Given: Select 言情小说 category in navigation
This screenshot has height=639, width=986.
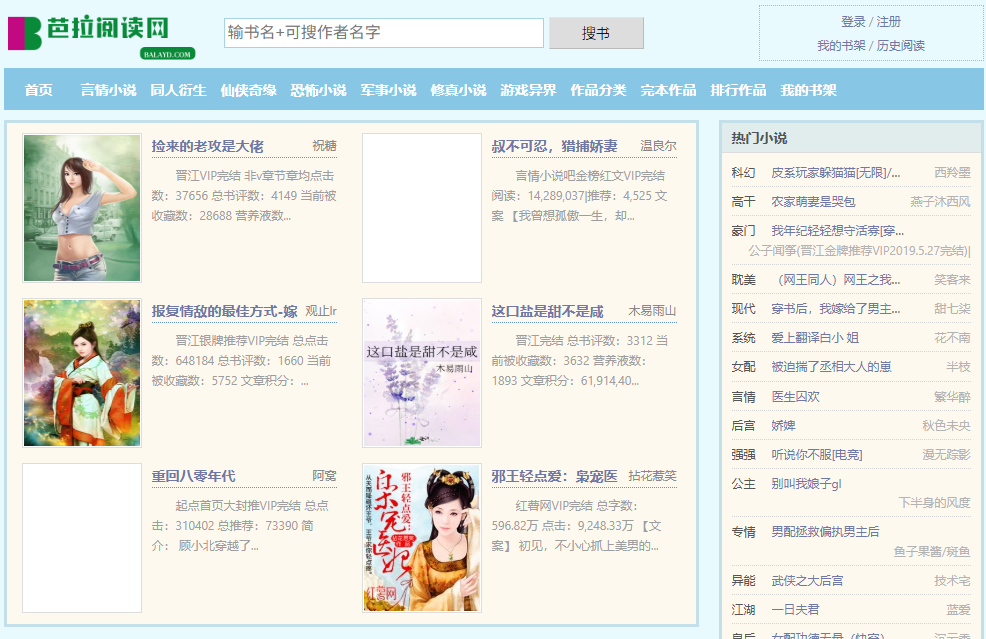Looking at the screenshot, I should 108,90.
